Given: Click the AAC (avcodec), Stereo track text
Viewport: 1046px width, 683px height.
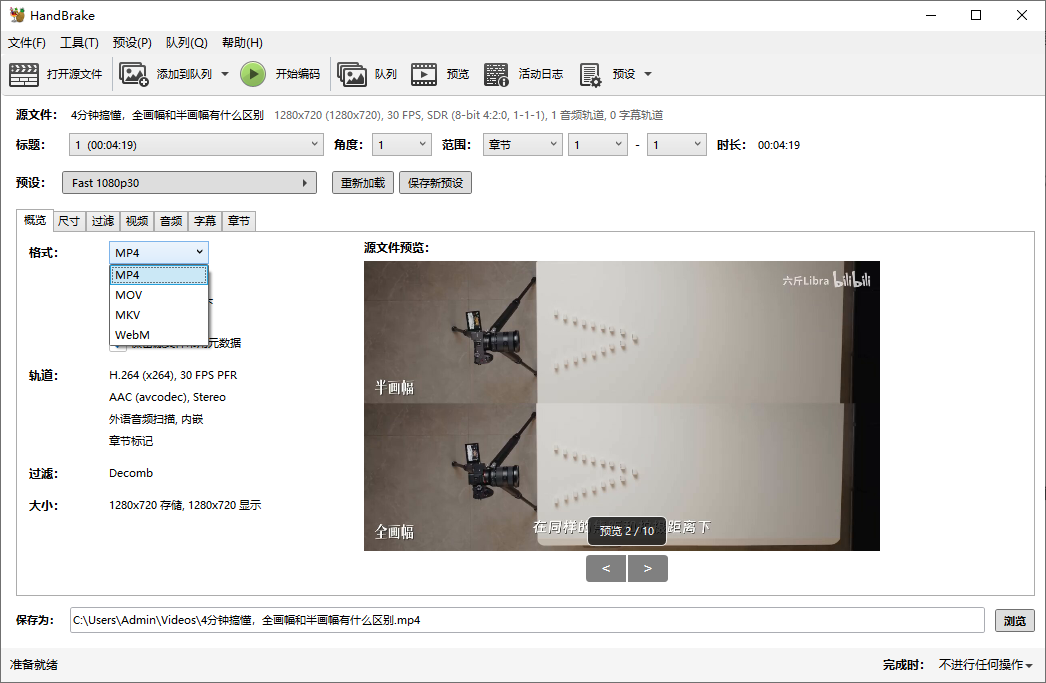Looking at the screenshot, I should pyautogui.click(x=167, y=397).
